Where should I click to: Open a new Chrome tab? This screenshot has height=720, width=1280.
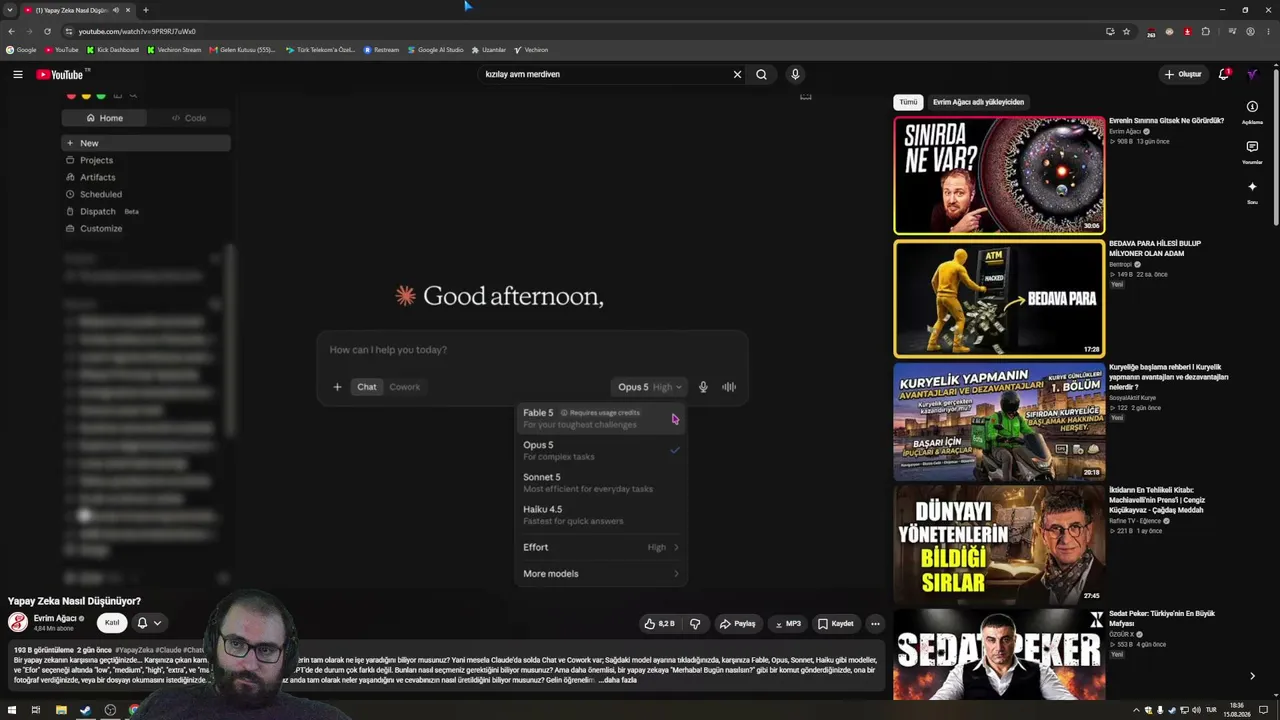pos(145,10)
